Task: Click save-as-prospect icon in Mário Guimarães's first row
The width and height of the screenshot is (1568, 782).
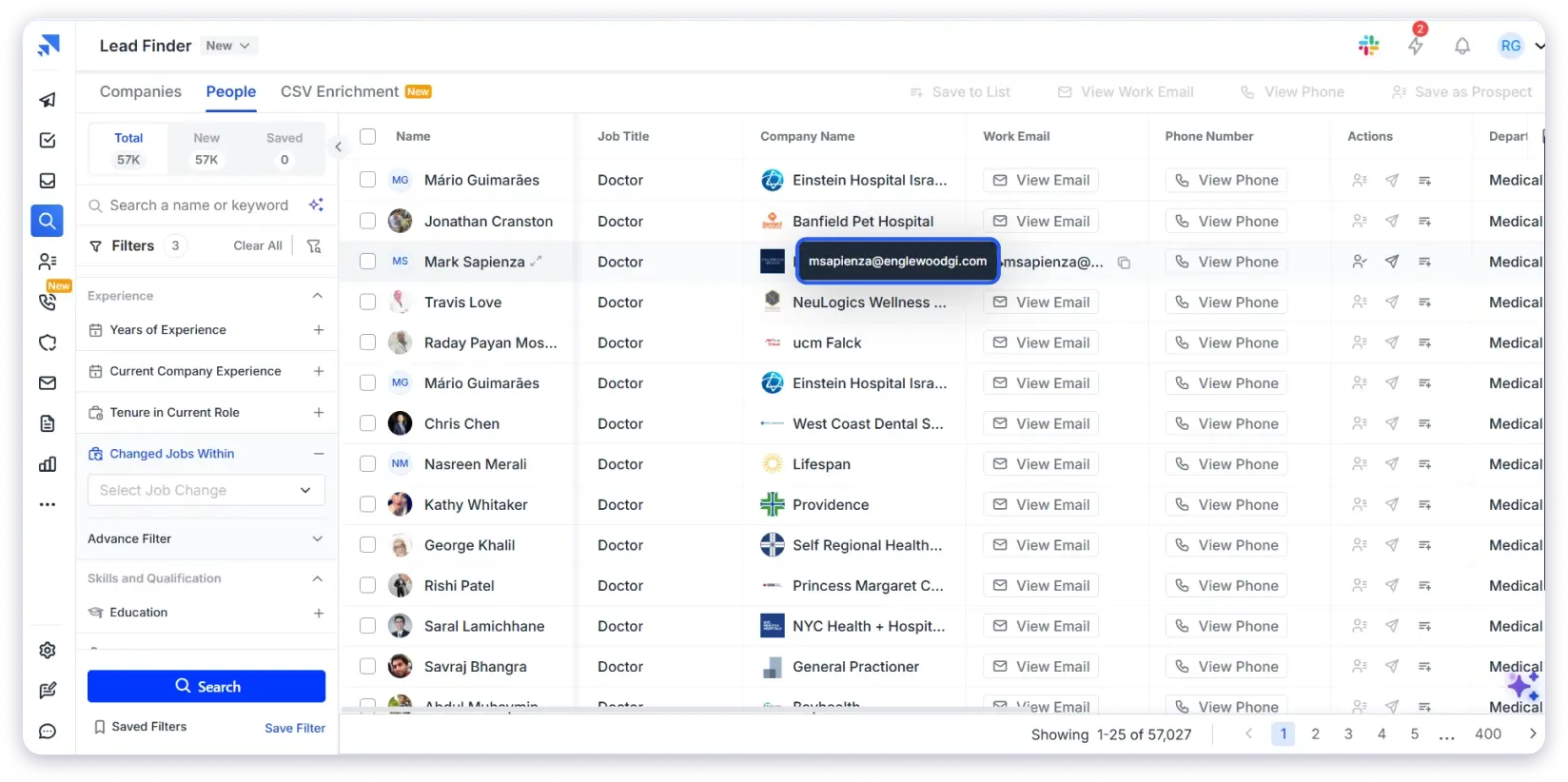Action: 1360,180
